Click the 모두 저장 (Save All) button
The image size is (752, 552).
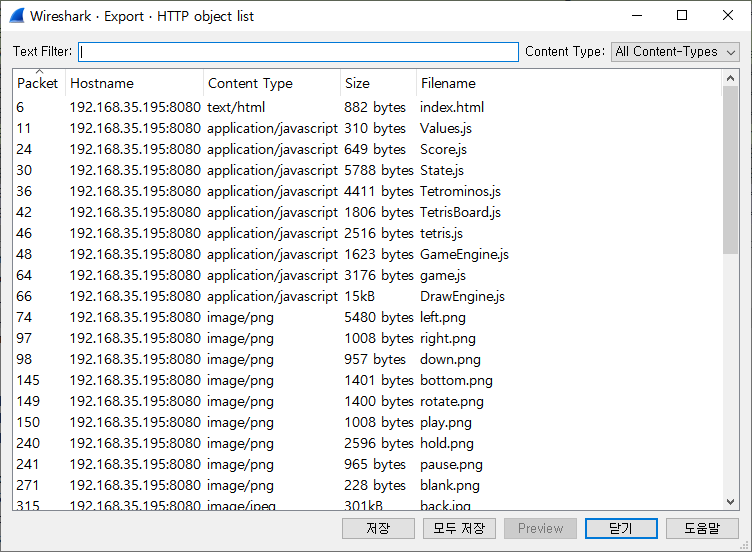pyautogui.click(x=459, y=529)
